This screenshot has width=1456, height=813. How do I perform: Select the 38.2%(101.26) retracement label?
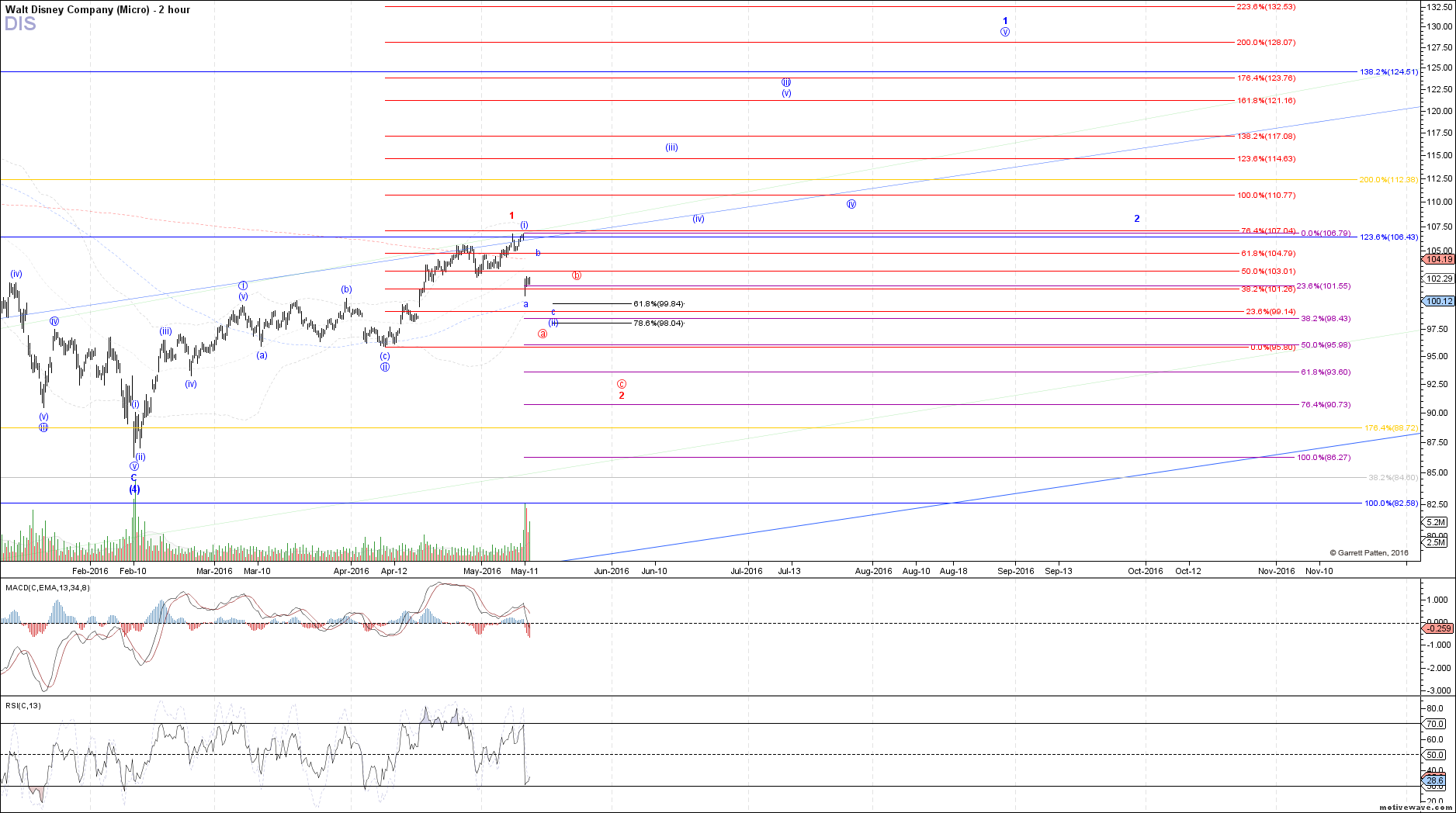pyautogui.click(x=1268, y=289)
